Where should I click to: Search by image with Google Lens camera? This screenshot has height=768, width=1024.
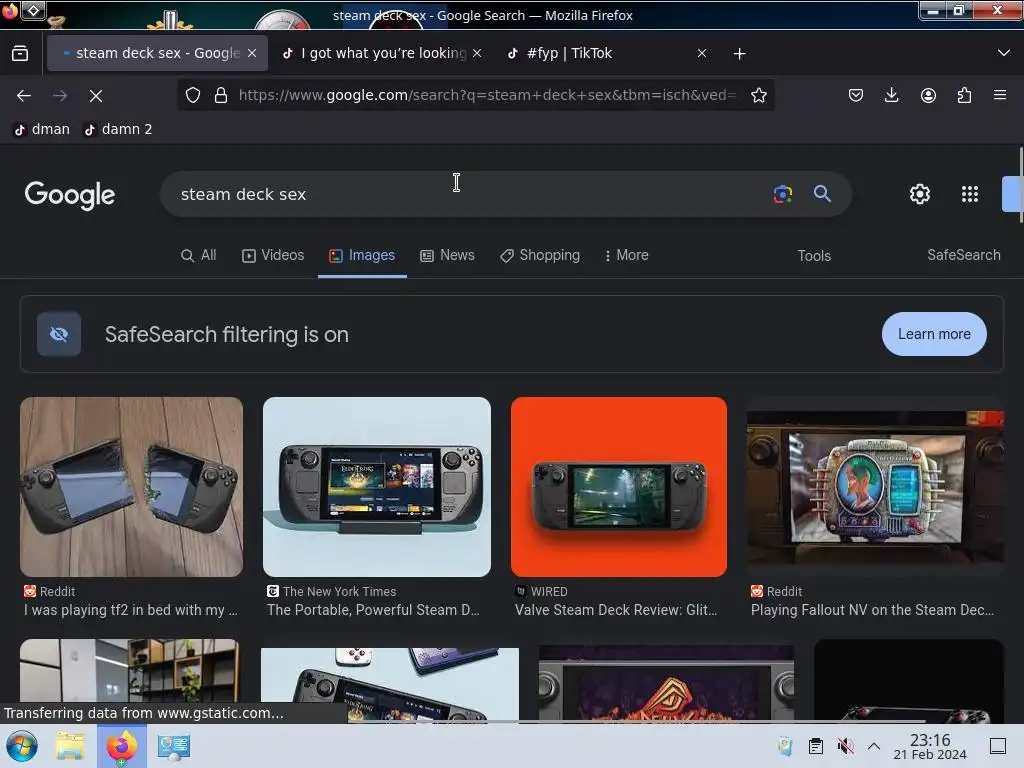pos(782,194)
